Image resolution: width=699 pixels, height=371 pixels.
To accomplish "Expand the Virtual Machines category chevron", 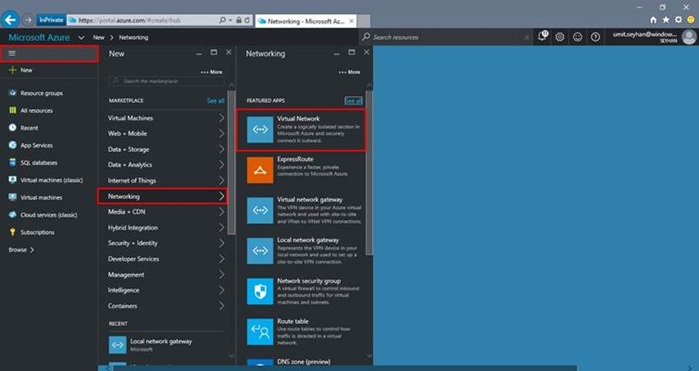I will click(x=222, y=118).
